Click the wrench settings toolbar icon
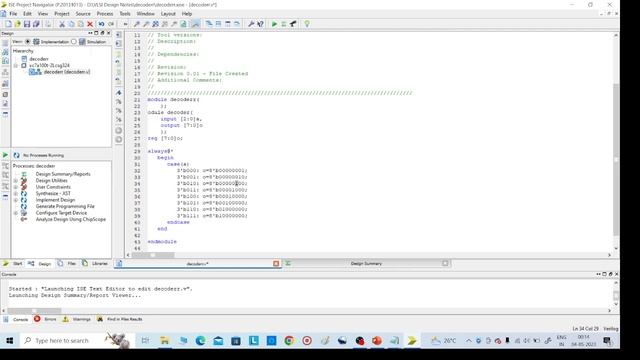The width and height of the screenshot is (640, 360). pyautogui.click(x=251, y=24)
